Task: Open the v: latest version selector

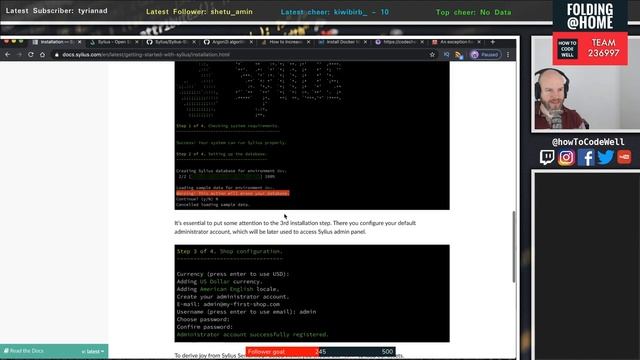Action: click(93, 351)
